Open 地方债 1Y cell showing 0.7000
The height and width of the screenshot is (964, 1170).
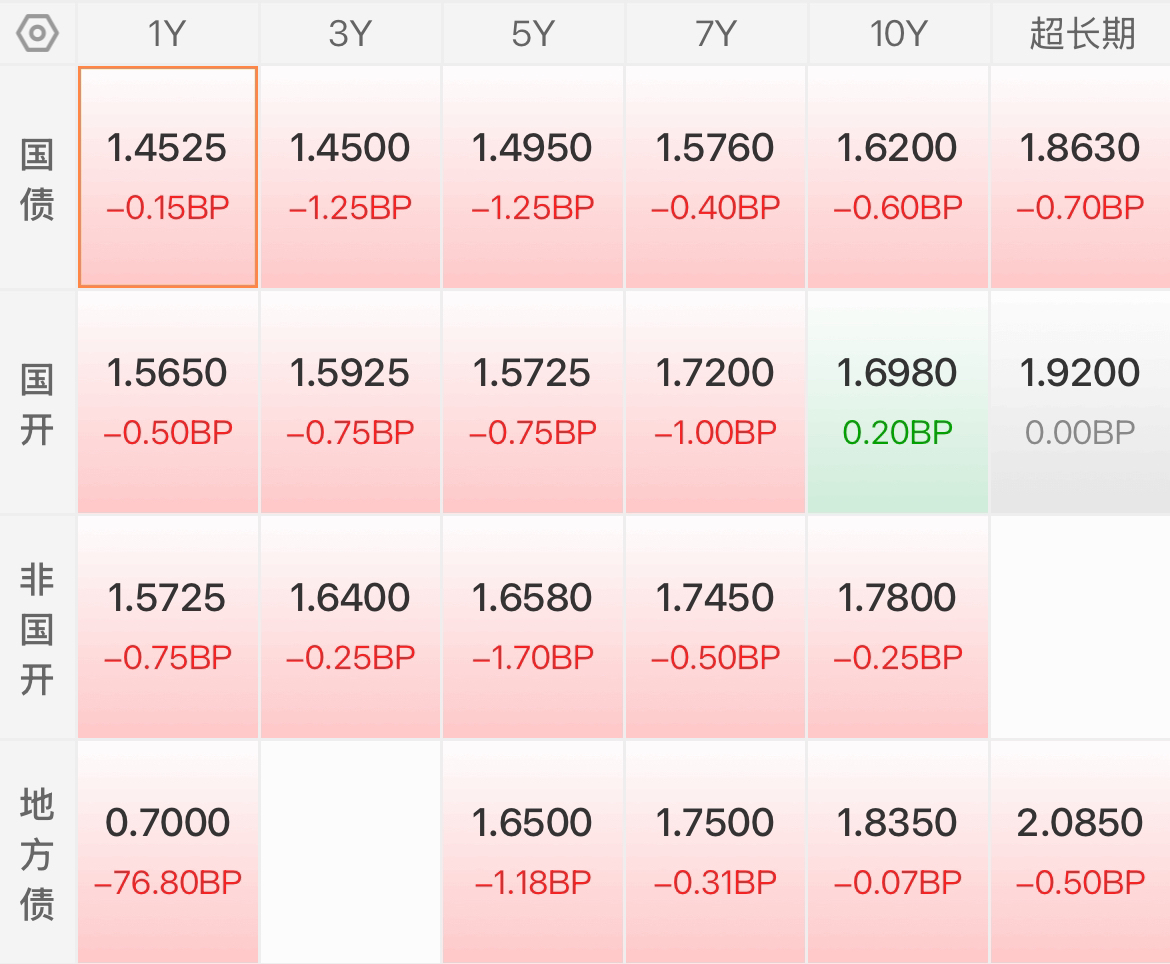[168, 852]
